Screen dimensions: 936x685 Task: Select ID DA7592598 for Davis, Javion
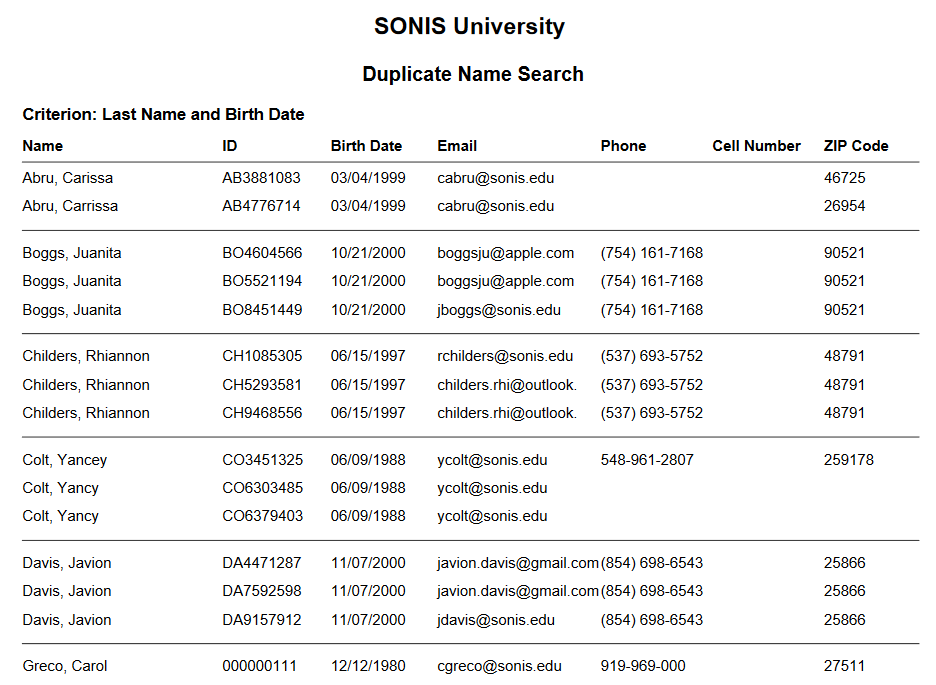[x=262, y=591]
